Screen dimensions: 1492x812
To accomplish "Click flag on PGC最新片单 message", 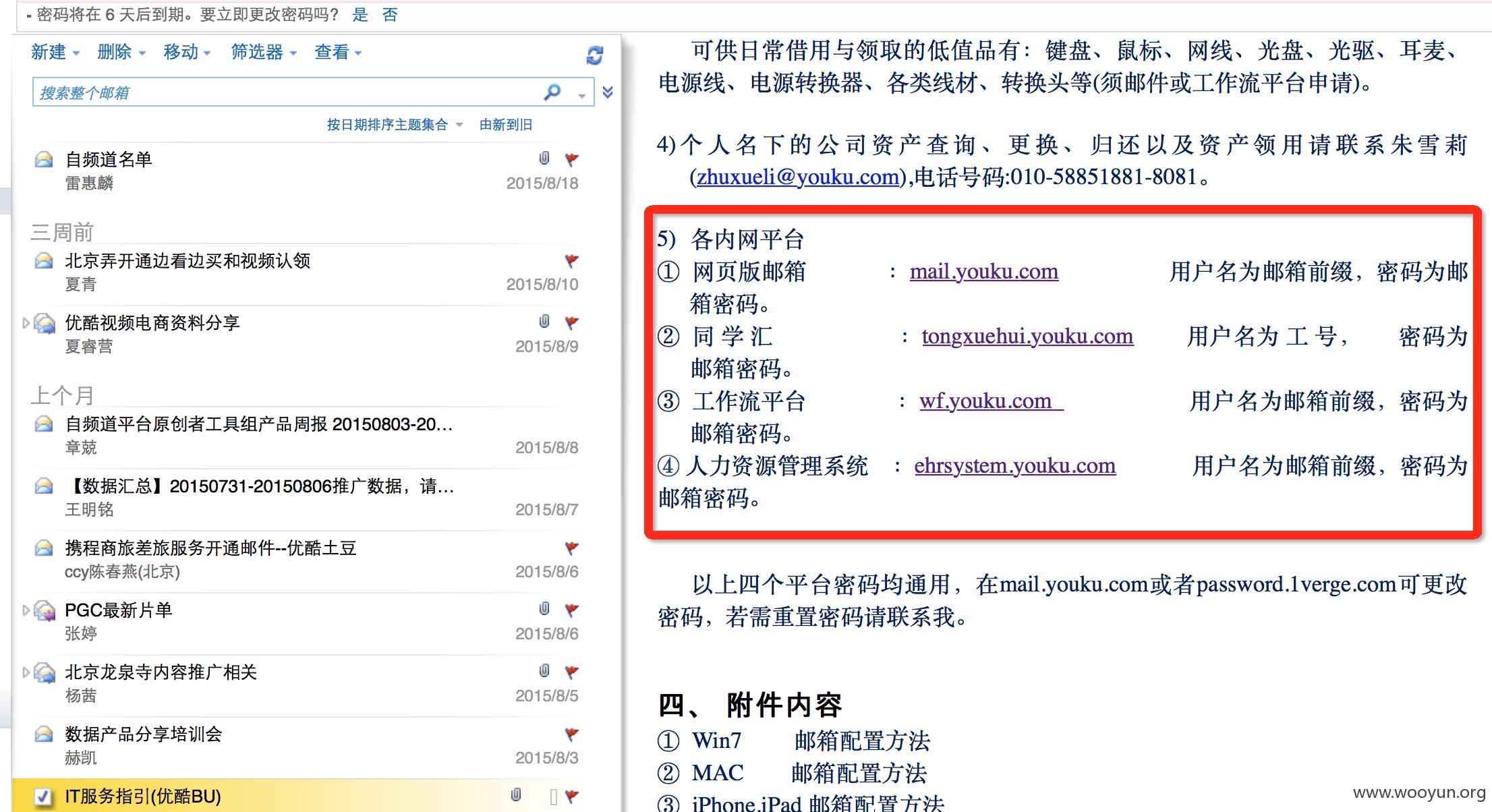I will click(x=571, y=610).
